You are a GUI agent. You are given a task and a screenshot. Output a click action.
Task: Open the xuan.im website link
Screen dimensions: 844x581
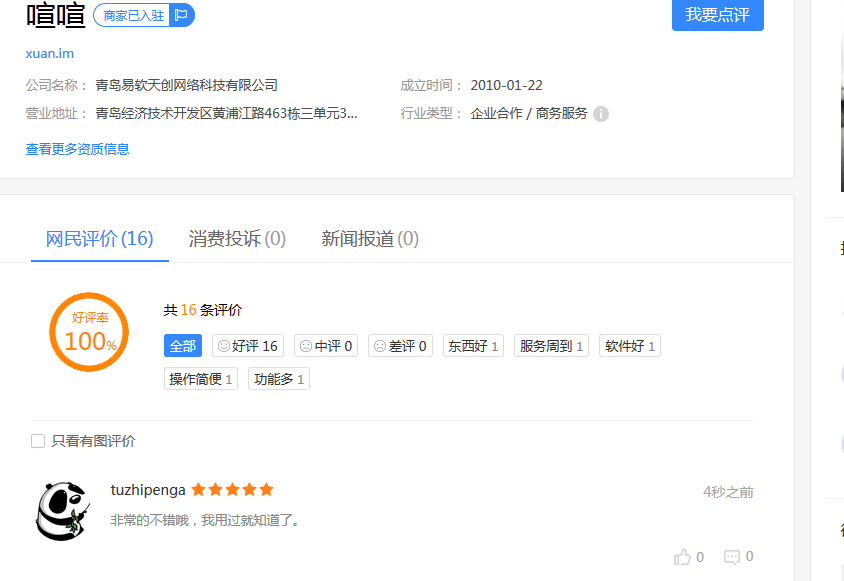pos(50,53)
